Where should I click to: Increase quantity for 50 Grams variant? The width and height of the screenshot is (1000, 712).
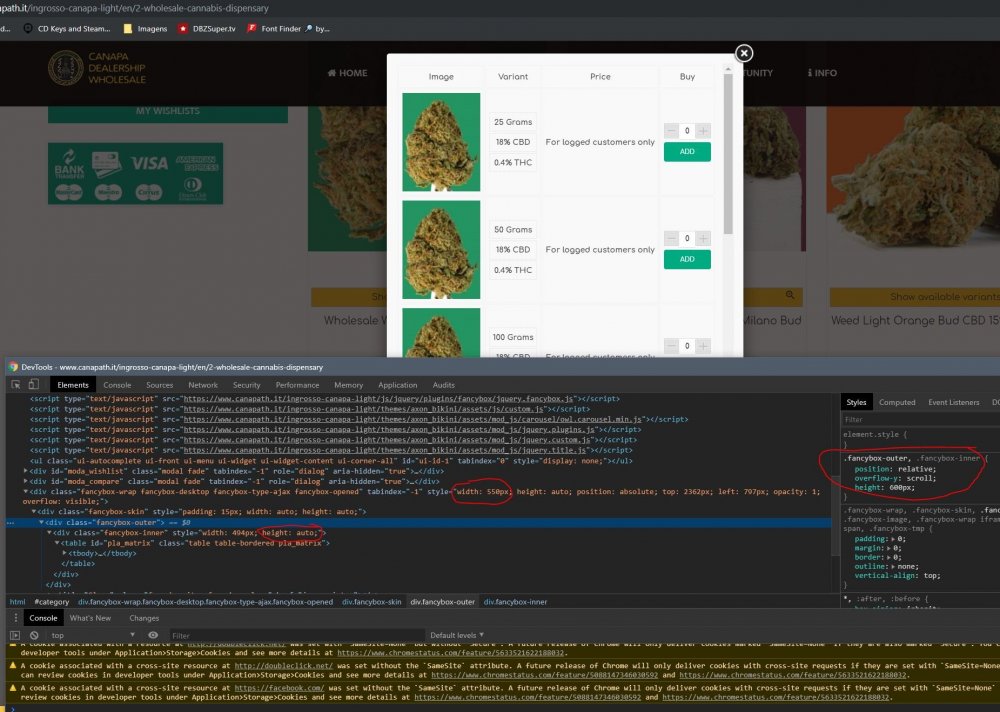(703, 238)
